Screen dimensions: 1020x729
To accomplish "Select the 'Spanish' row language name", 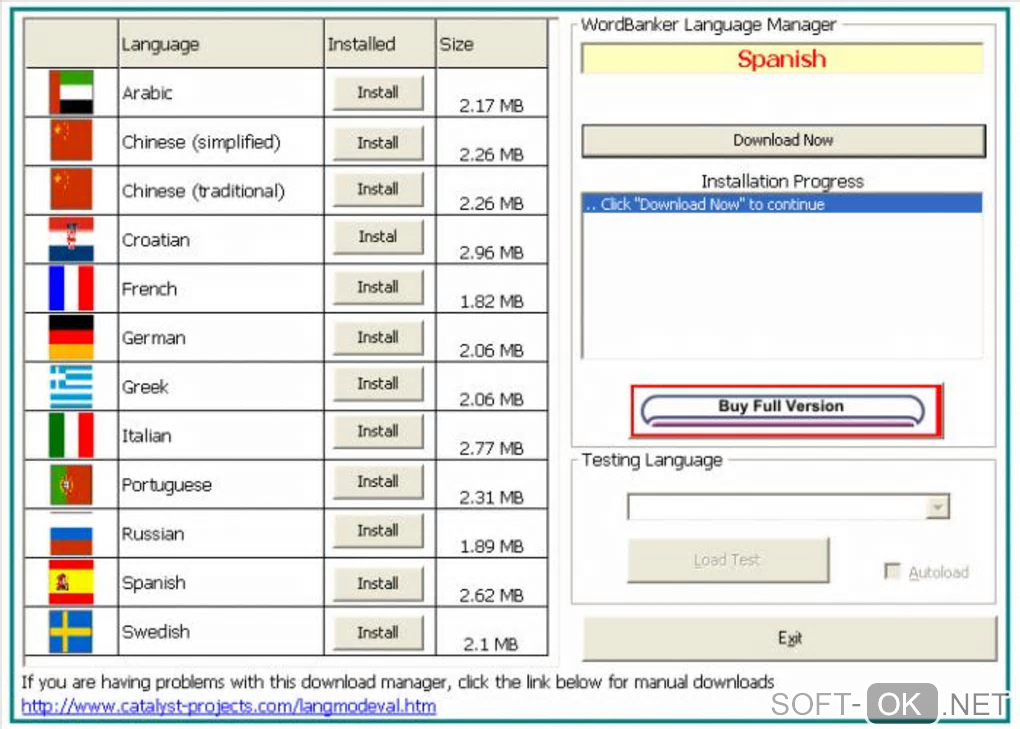I will (x=154, y=583).
